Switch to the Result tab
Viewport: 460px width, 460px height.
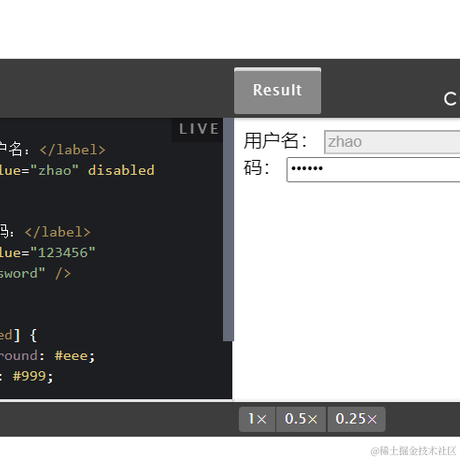[x=277, y=91]
